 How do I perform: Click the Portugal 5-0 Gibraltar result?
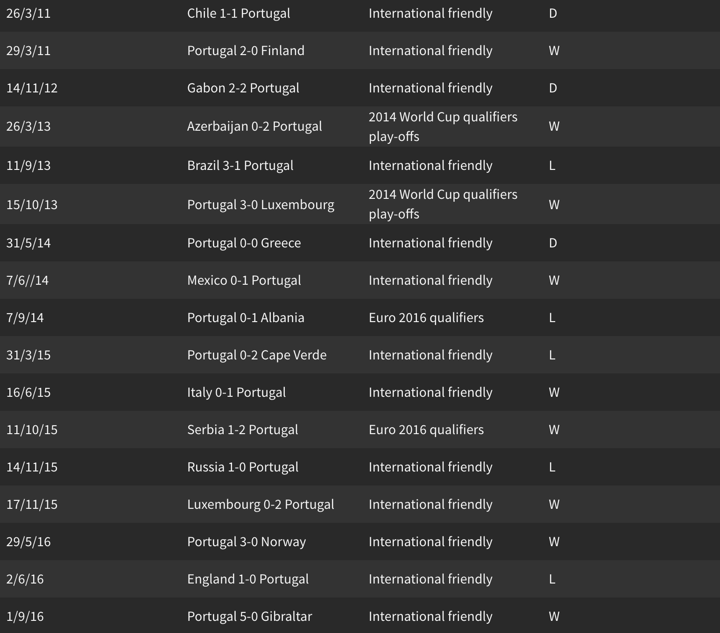point(250,617)
